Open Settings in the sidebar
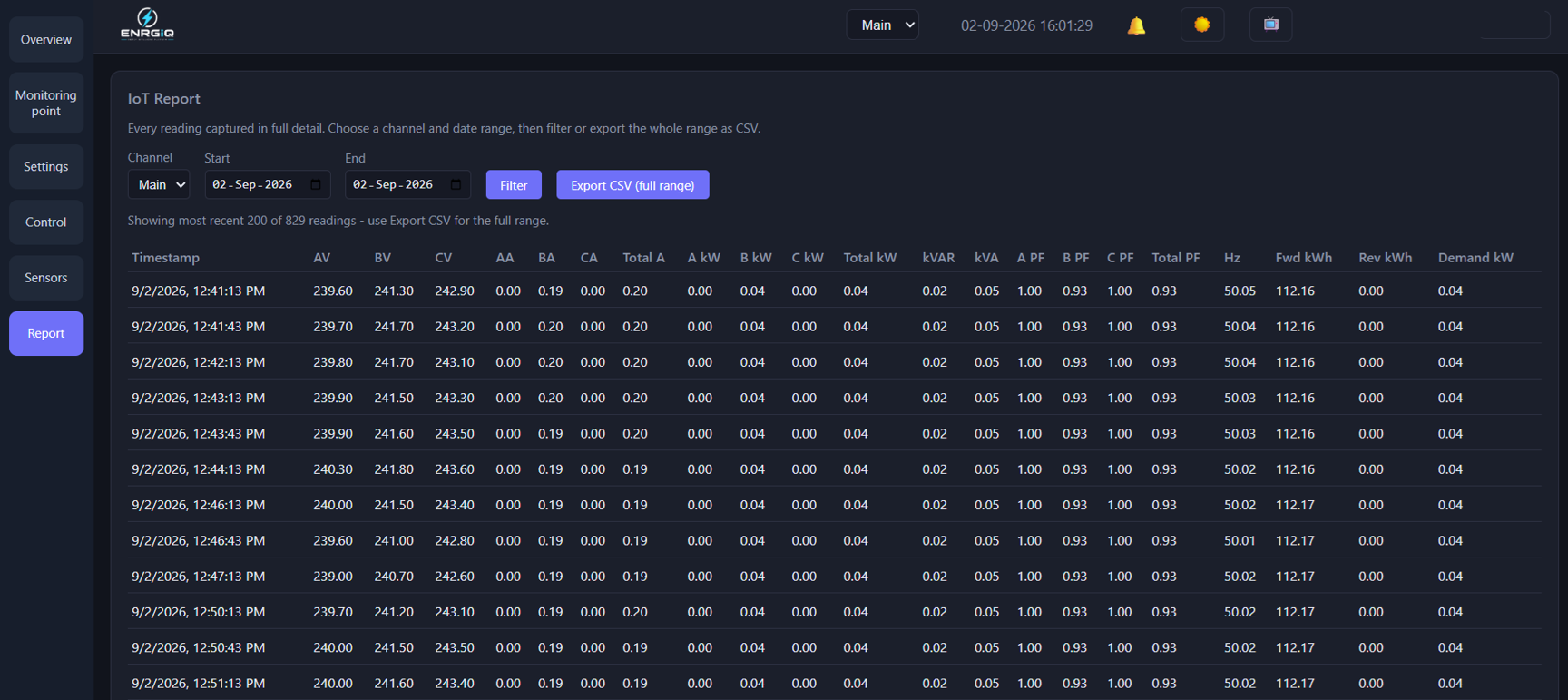 pos(46,167)
